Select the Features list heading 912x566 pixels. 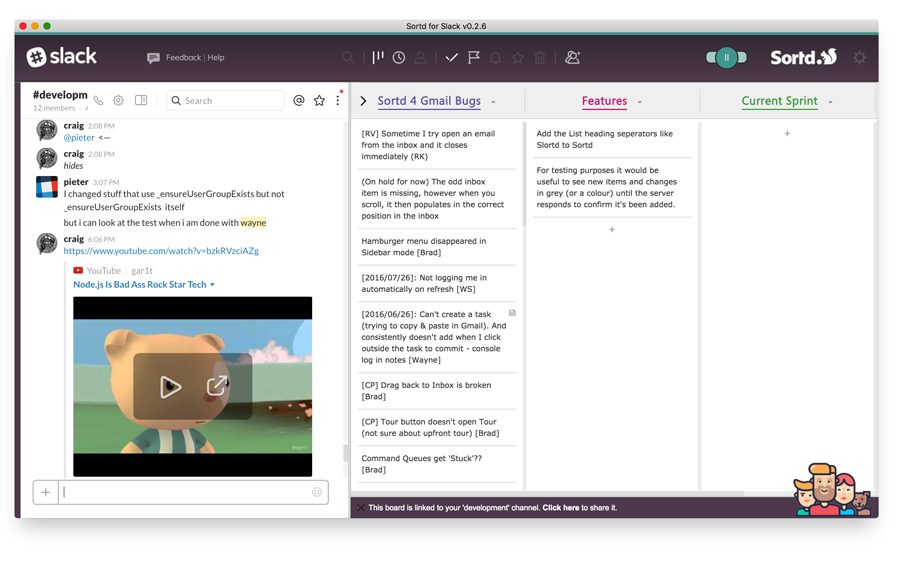(x=604, y=101)
